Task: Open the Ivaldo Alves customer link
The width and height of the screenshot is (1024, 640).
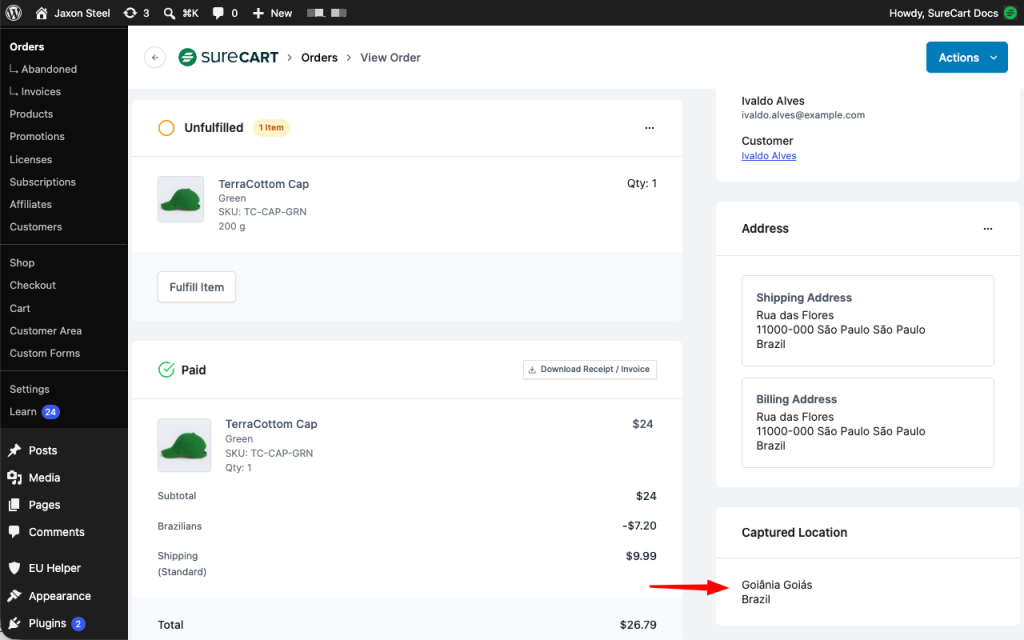Action: point(769,156)
